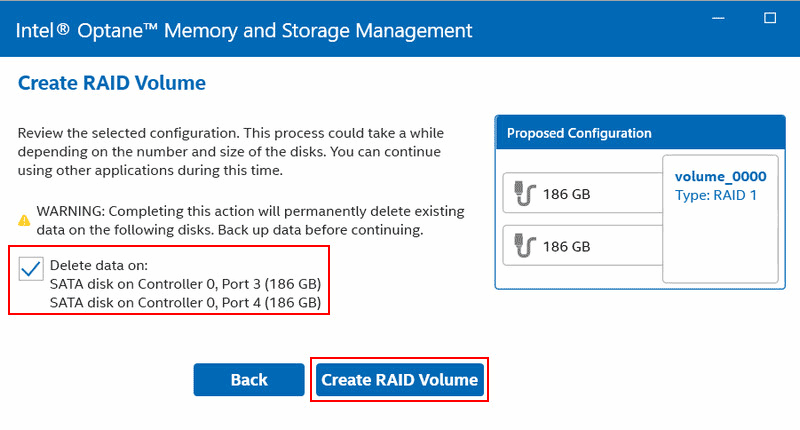Click the yellow warning triangle icon
The image size is (800, 430).
(x=24, y=221)
